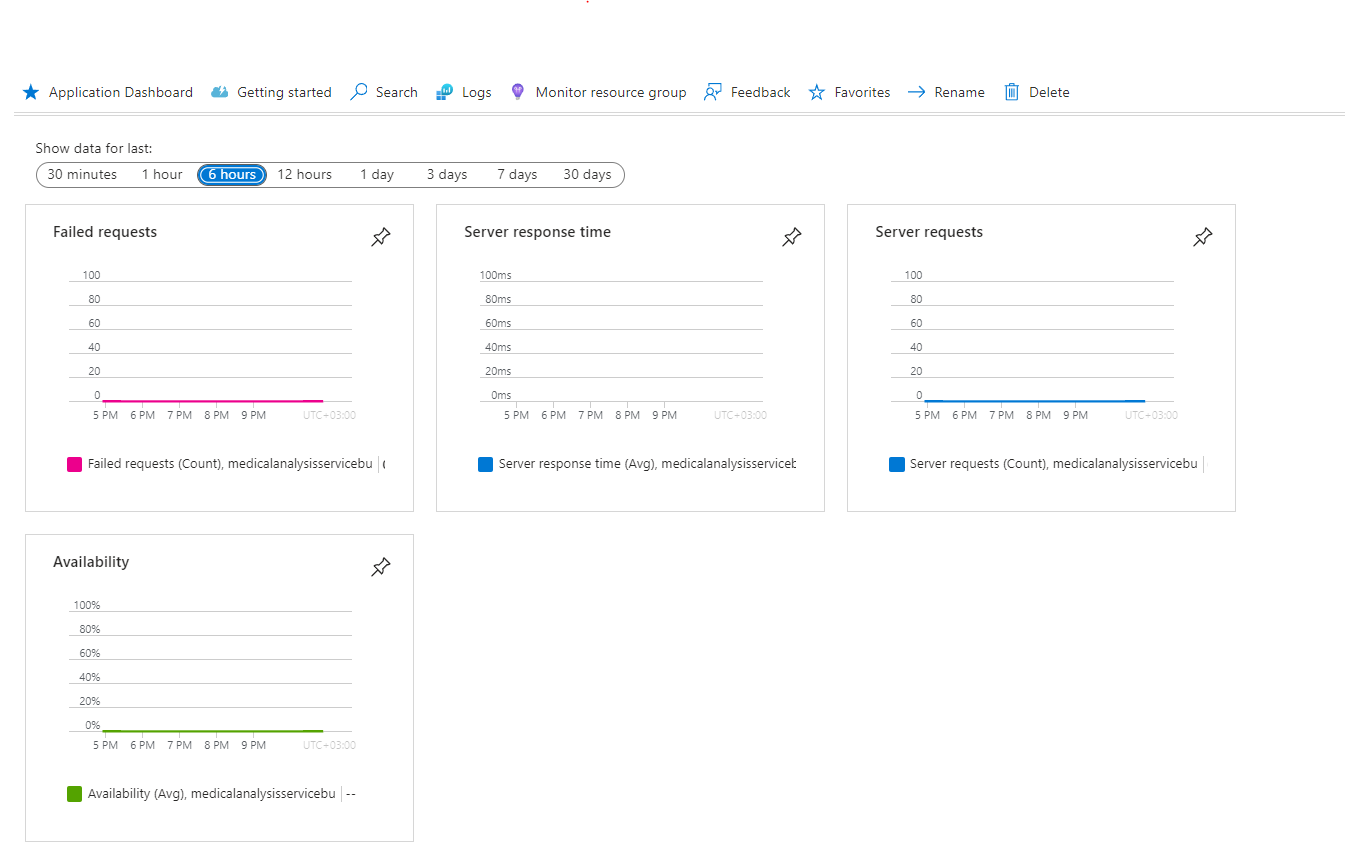The width and height of the screenshot is (1345, 863).
Task: Click the pink Failed requests legend swatch
Action: click(74, 464)
